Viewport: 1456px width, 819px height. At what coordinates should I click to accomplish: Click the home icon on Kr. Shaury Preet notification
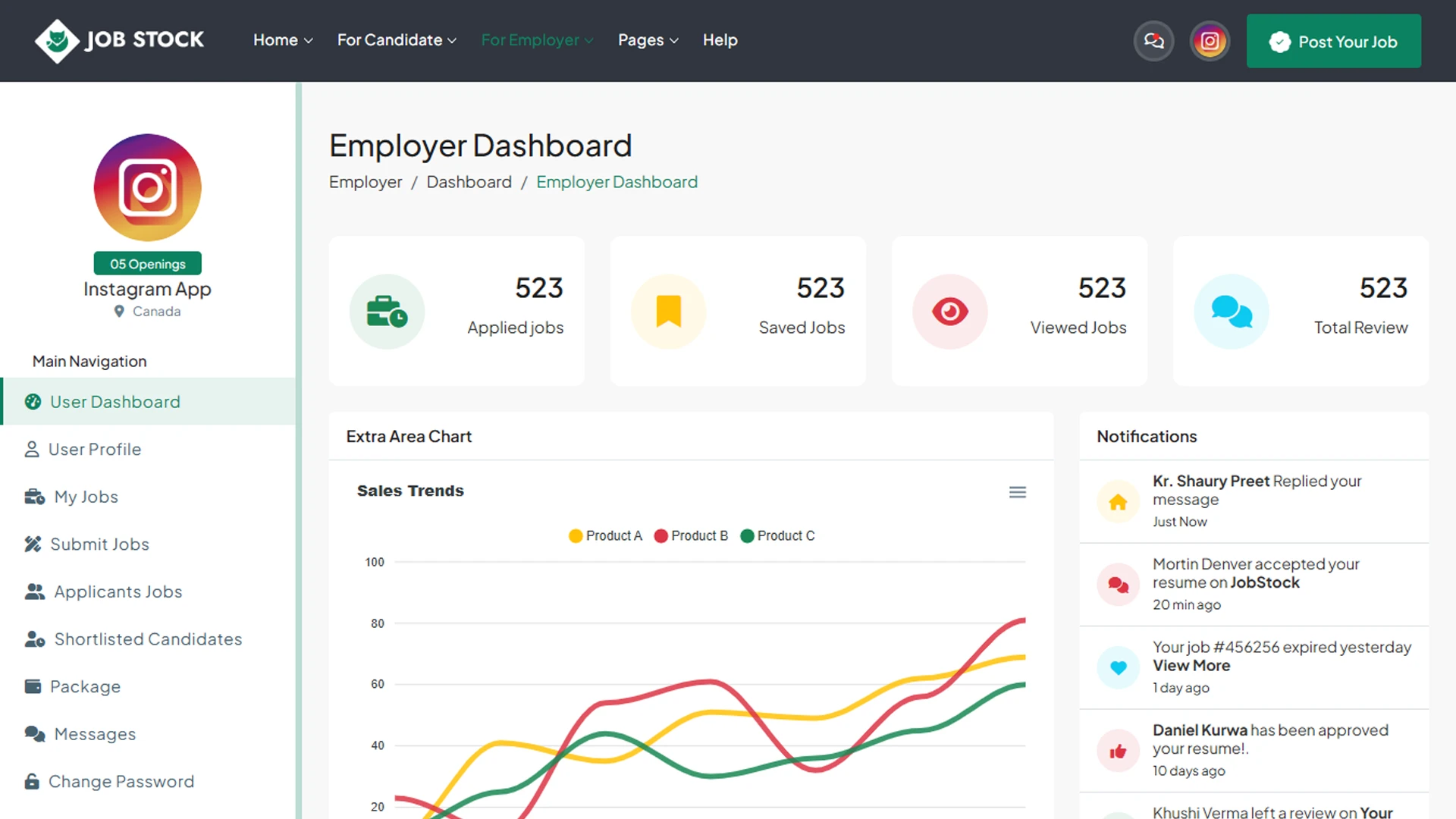[x=1118, y=502]
